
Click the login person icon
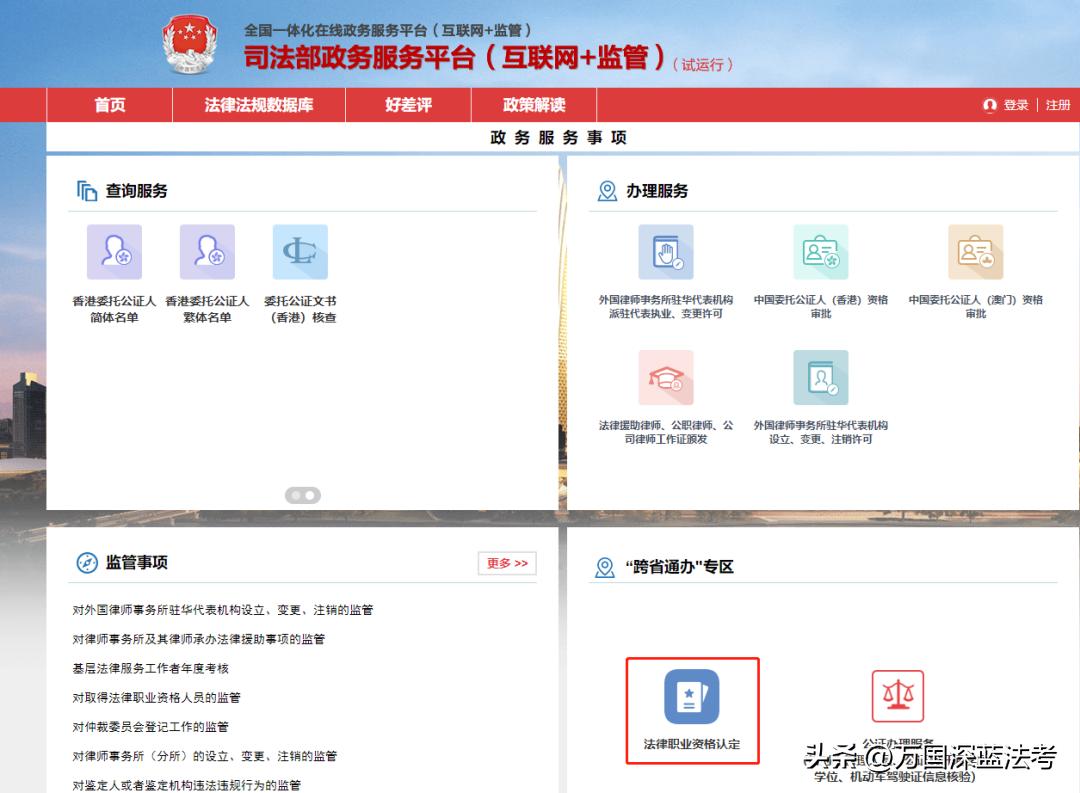[990, 104]
